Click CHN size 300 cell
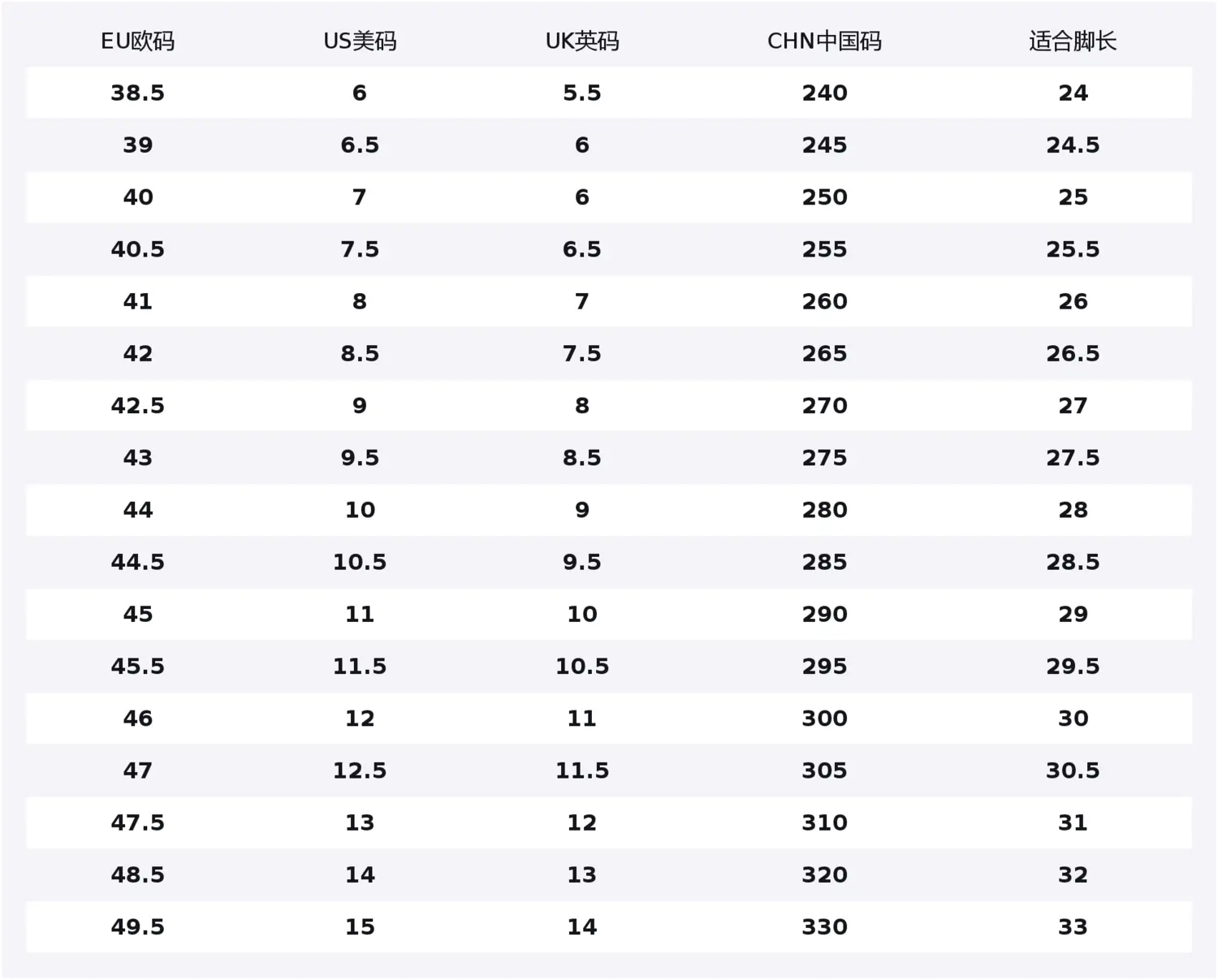1218x980 pixels. [824, 719]
